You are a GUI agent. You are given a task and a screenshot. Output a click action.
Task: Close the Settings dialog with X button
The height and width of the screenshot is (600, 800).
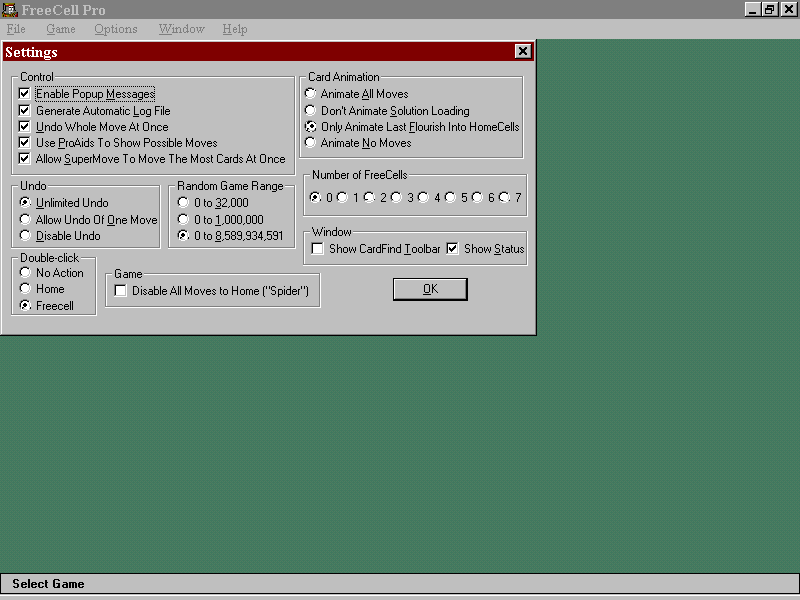[x=523, y=52]
